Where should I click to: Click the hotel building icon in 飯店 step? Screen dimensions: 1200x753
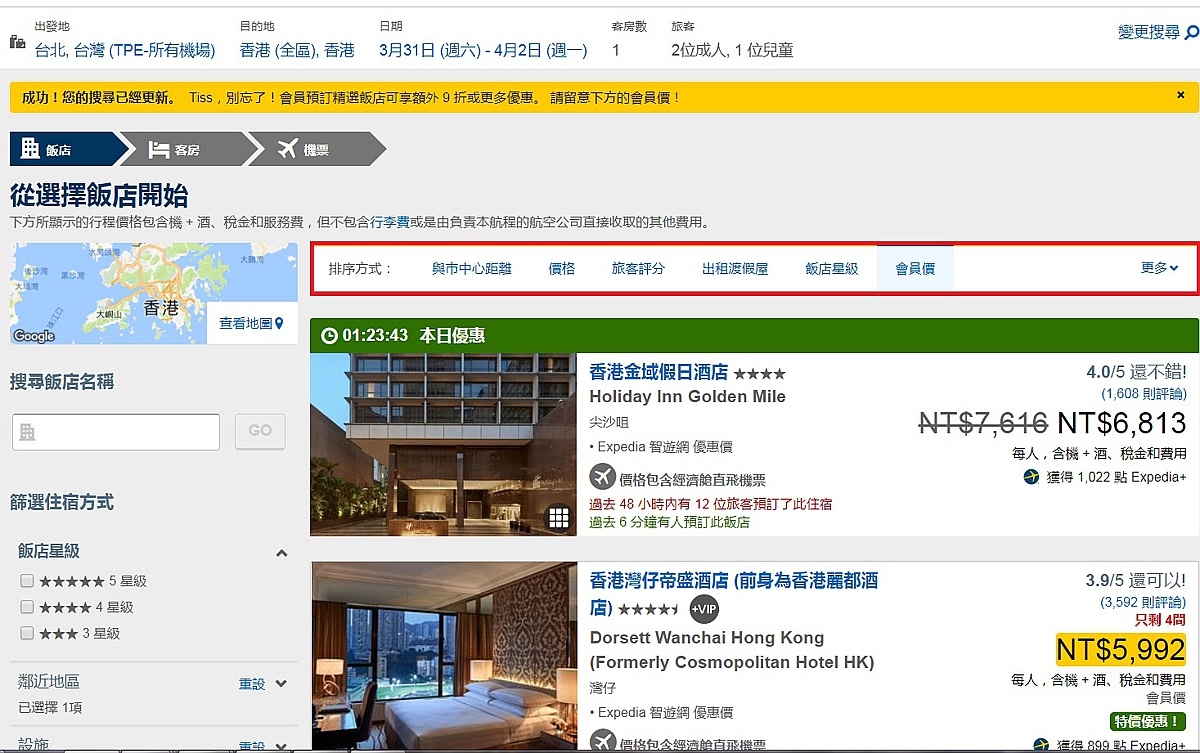click(x=30, y=149)
